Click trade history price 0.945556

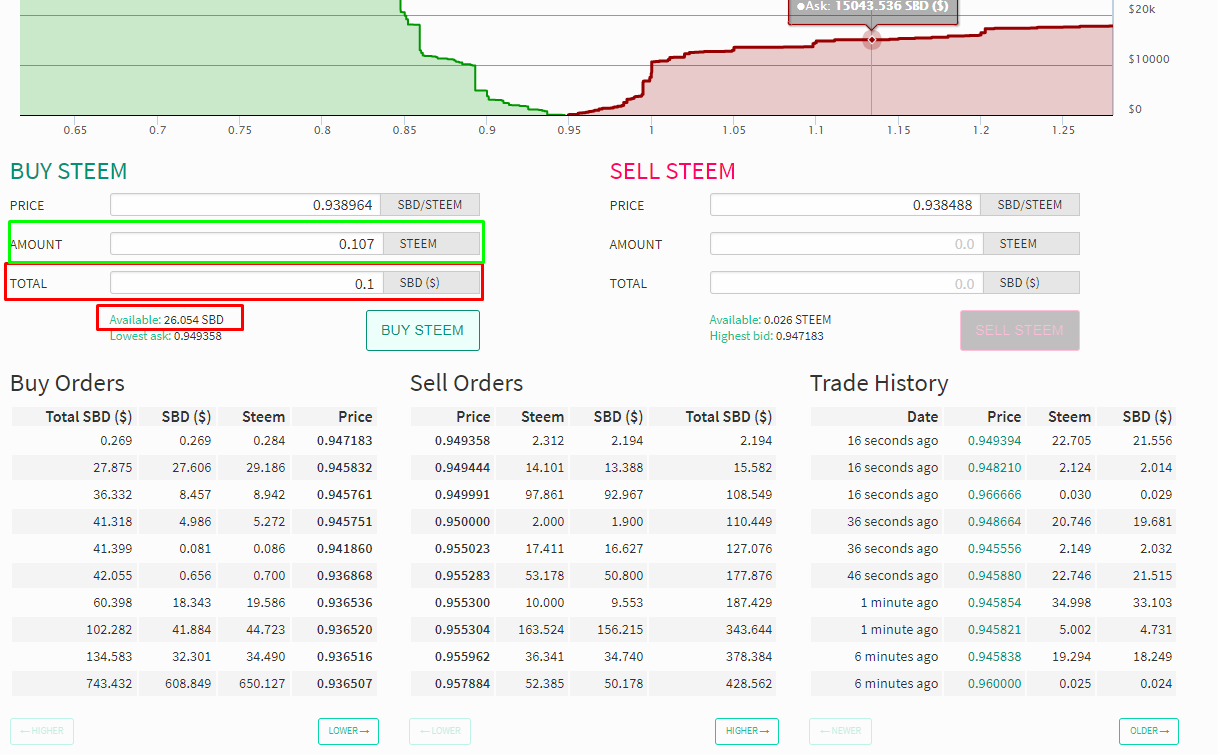(994, 548)
